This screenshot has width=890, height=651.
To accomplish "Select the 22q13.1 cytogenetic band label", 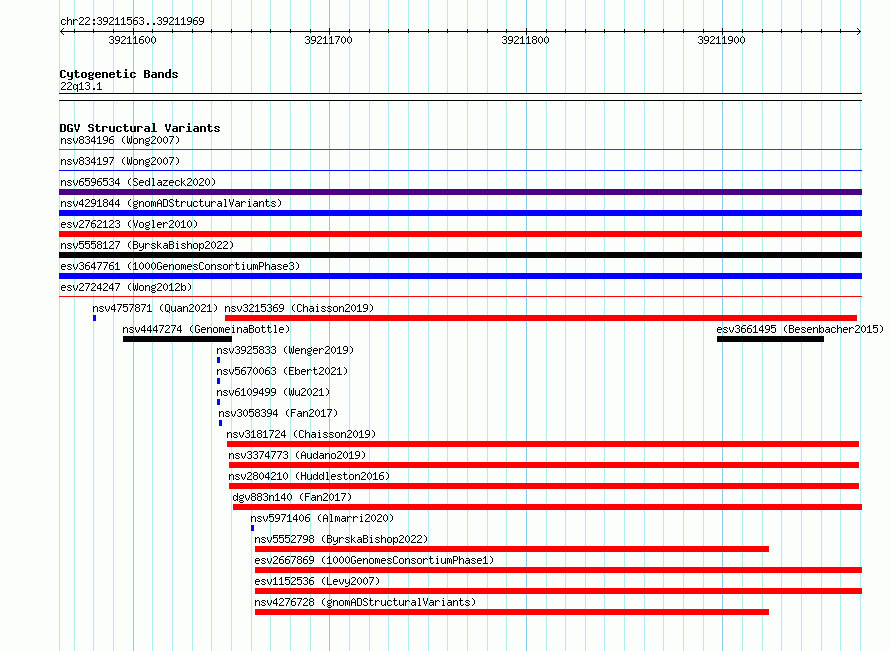I will click(x=81, y=86).
